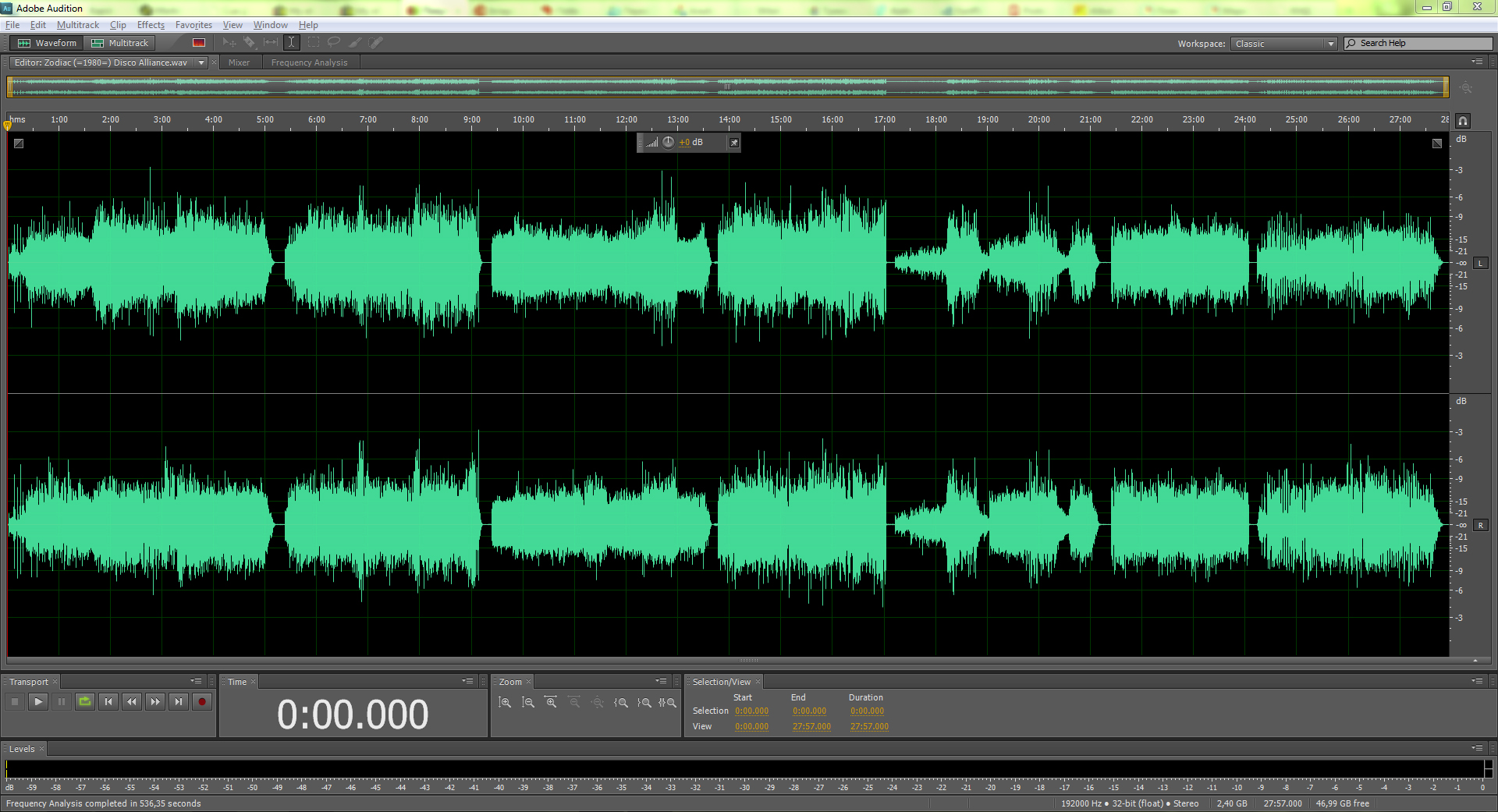Screen dimensions: 1498x812
Task: Show the Spectral Frequency Display
Action: [199, 43]
